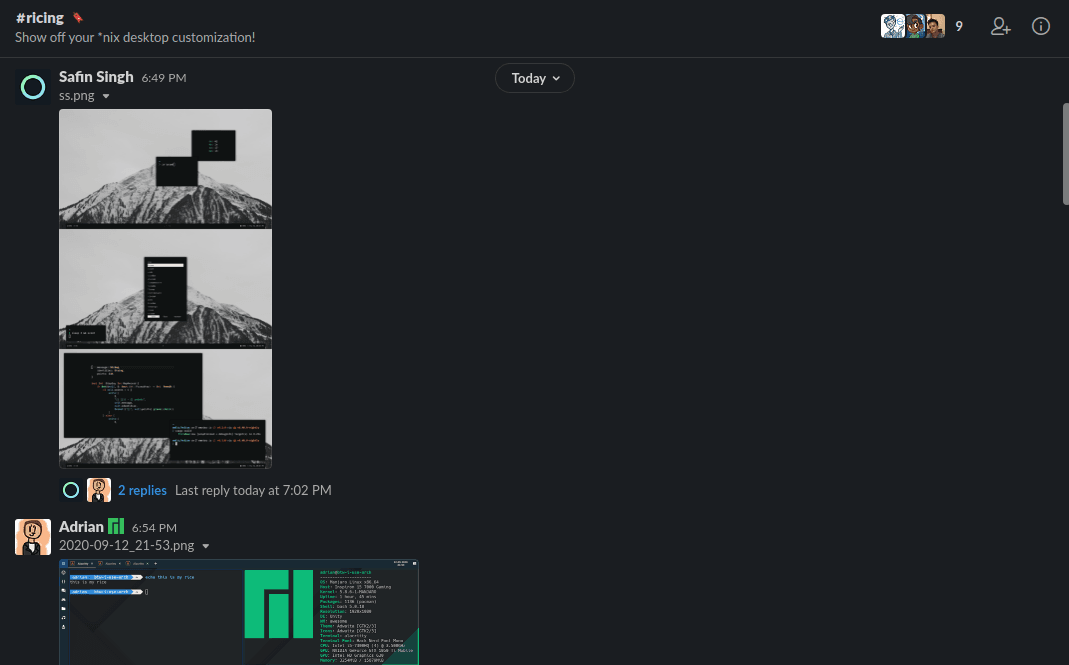Add people to #ricing channel
This screenshot has height=665, width=1069.
(1000, 27)
